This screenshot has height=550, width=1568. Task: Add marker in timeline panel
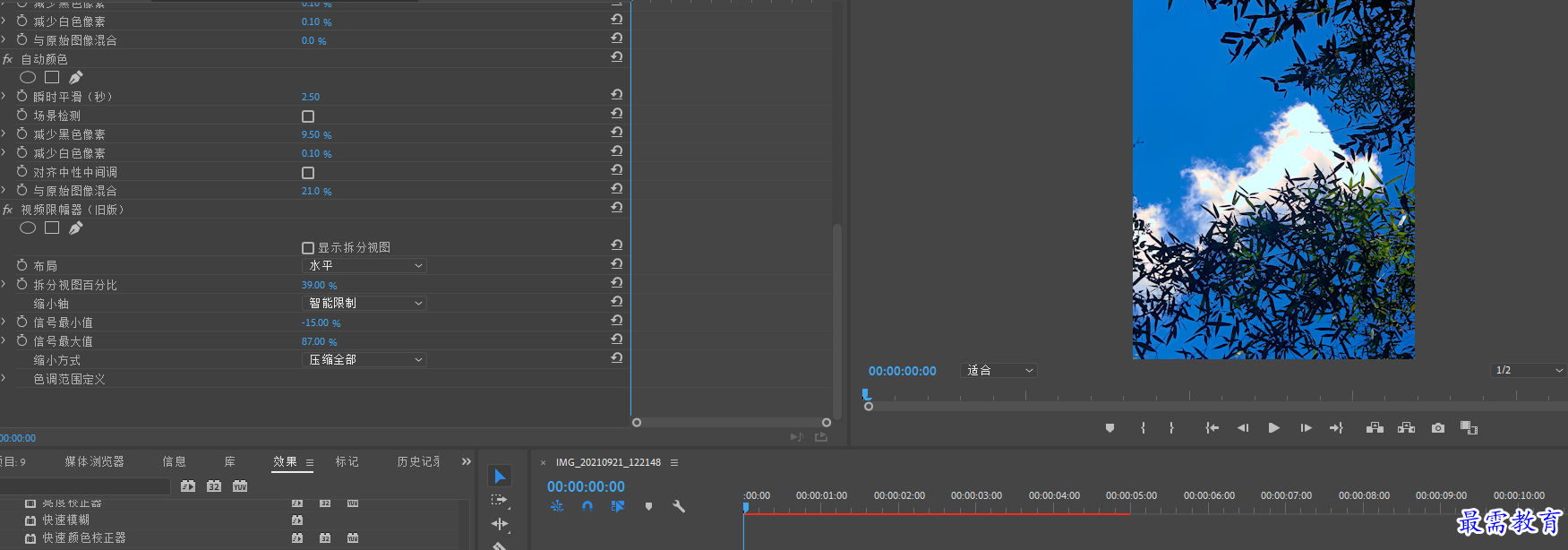pos(648,506)
